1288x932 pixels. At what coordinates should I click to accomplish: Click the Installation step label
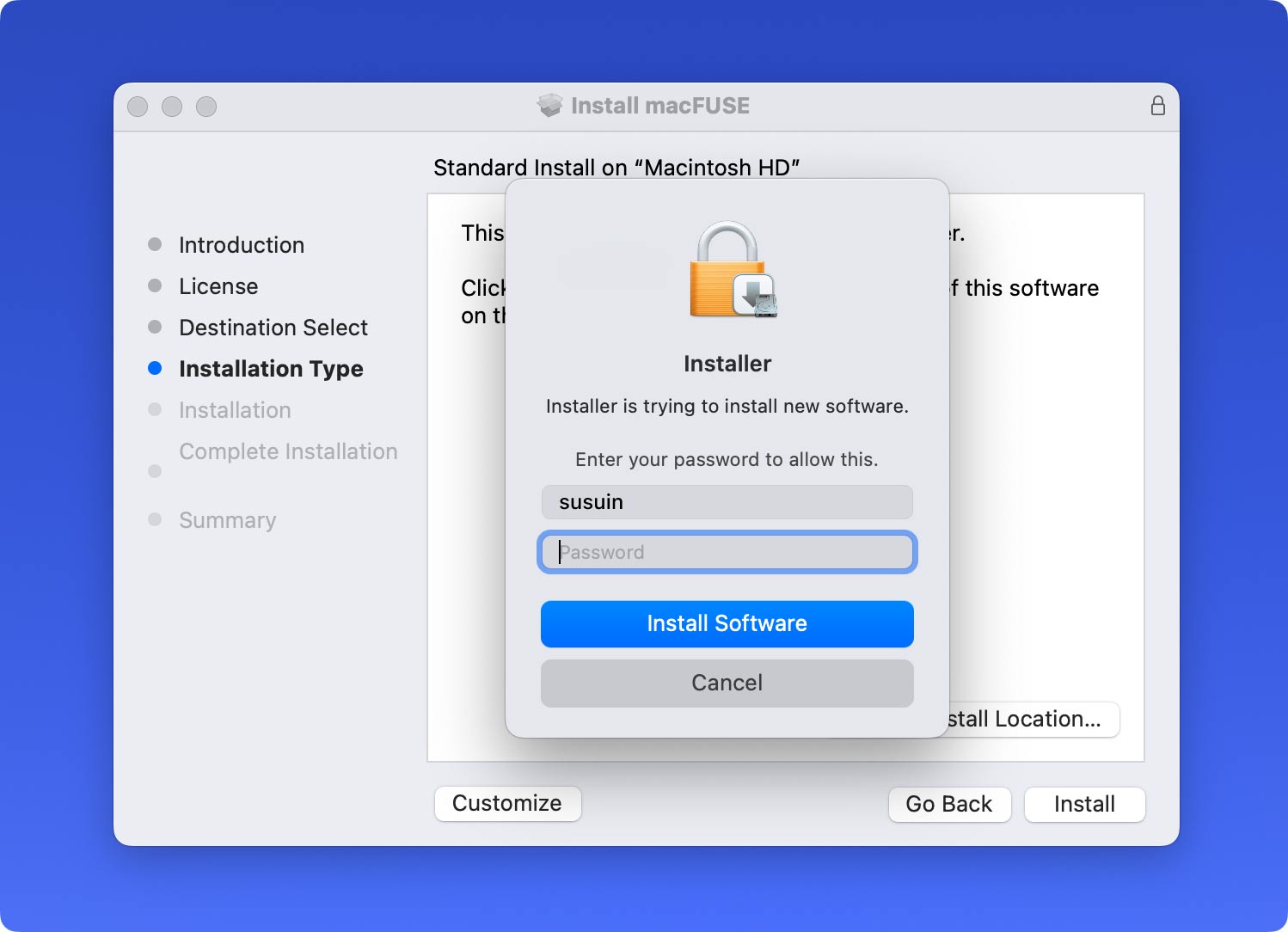pyautogui.click(x=235, y=410)
